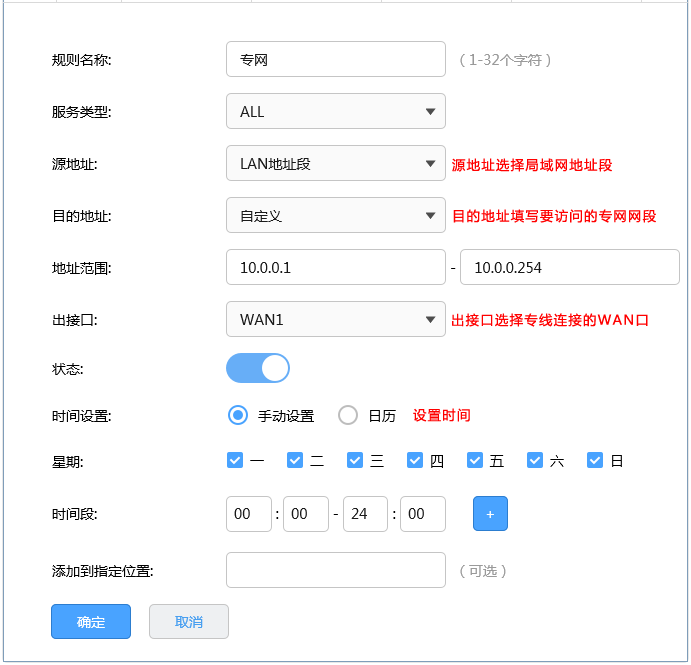Click the 地址范围 label
The height and width of the screenshot is (665, 691).
pos(82,268)
